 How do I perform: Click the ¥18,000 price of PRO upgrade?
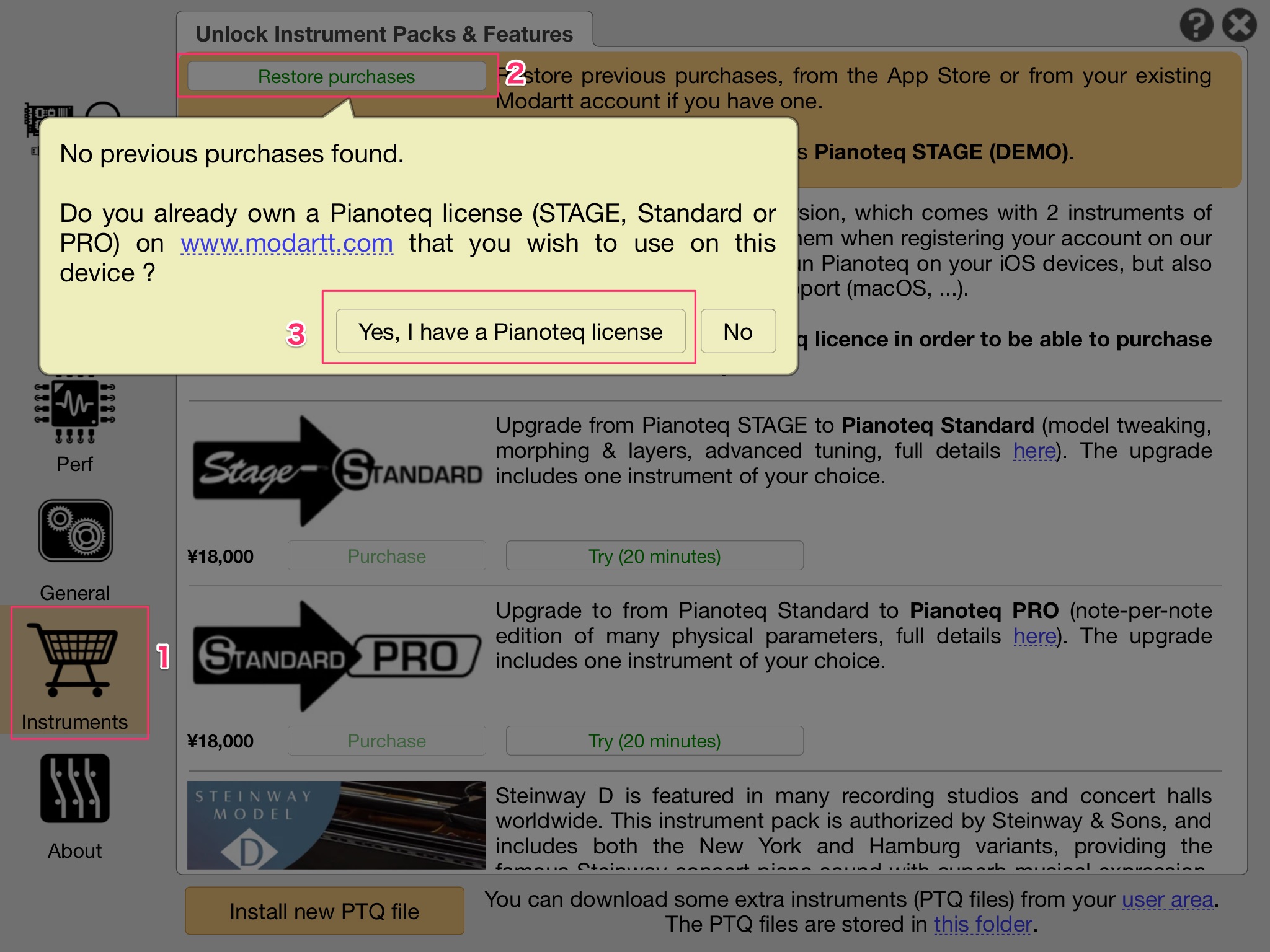pyautogui.click(x=220, y=741)
